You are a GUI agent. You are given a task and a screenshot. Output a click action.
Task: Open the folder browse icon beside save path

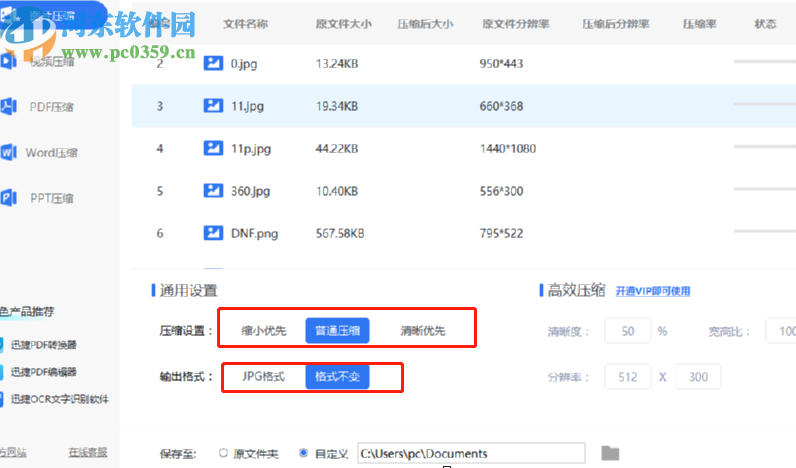pyautogui.click(x=610, y=453)
